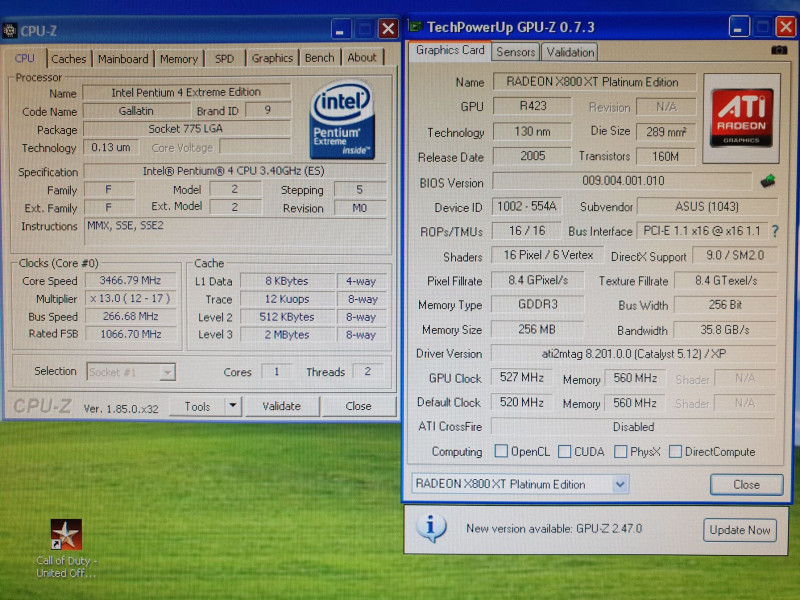The image size is (800, 600).
Task: Minimize the GPU-Z window
Action: (738, 27)
